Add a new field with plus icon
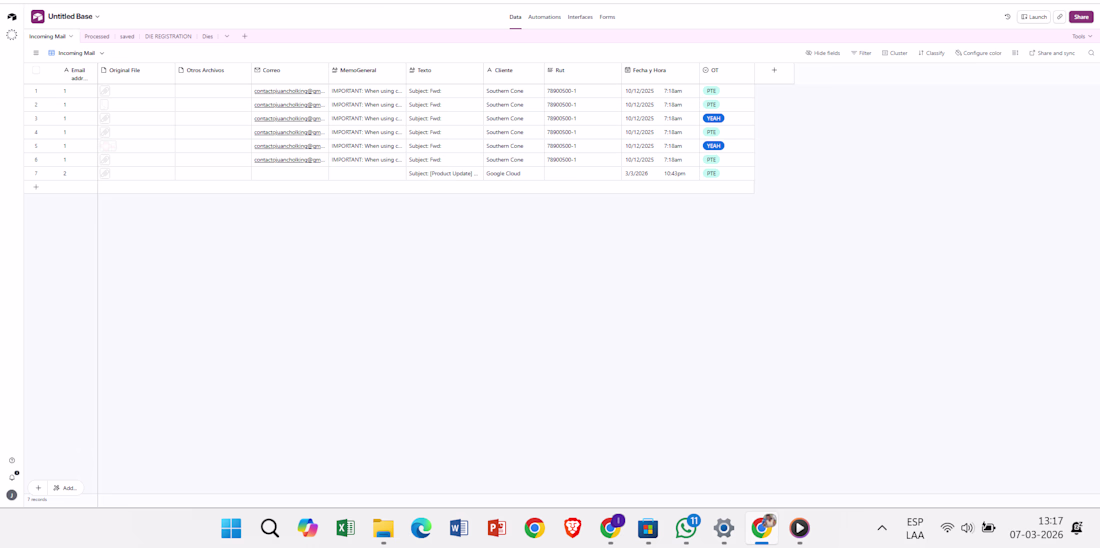Image resolution: width=1100 pixels, height=548 pixels. click(x=774, y=70)
